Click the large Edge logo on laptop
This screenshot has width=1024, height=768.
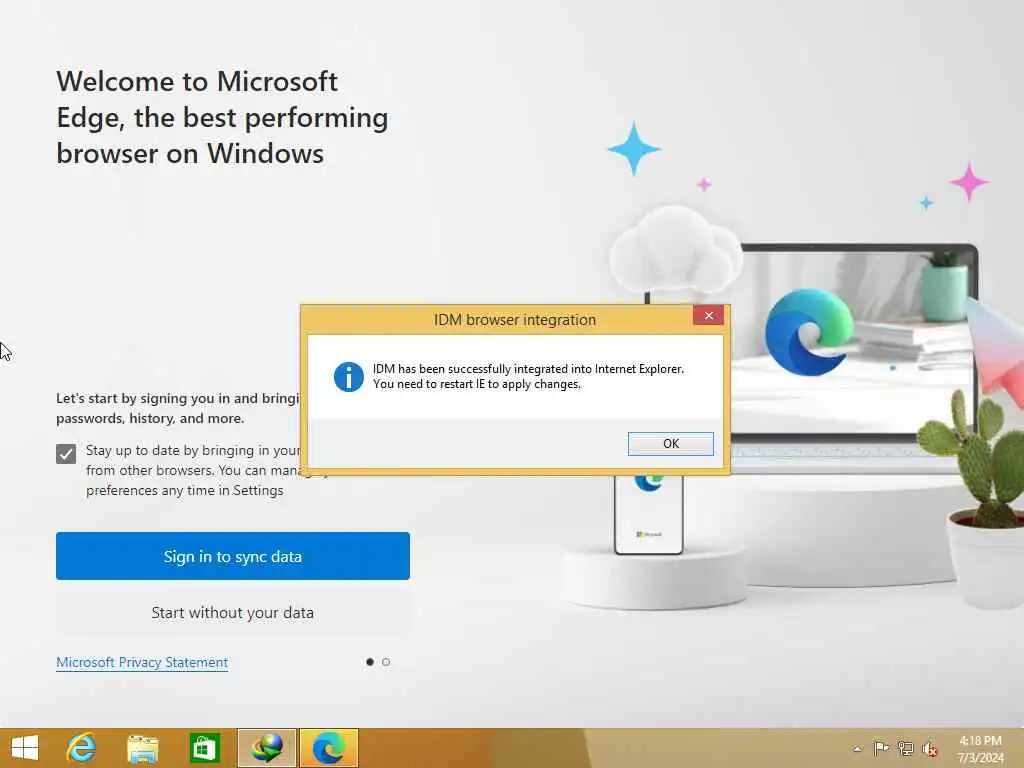[x=808, y=332]
